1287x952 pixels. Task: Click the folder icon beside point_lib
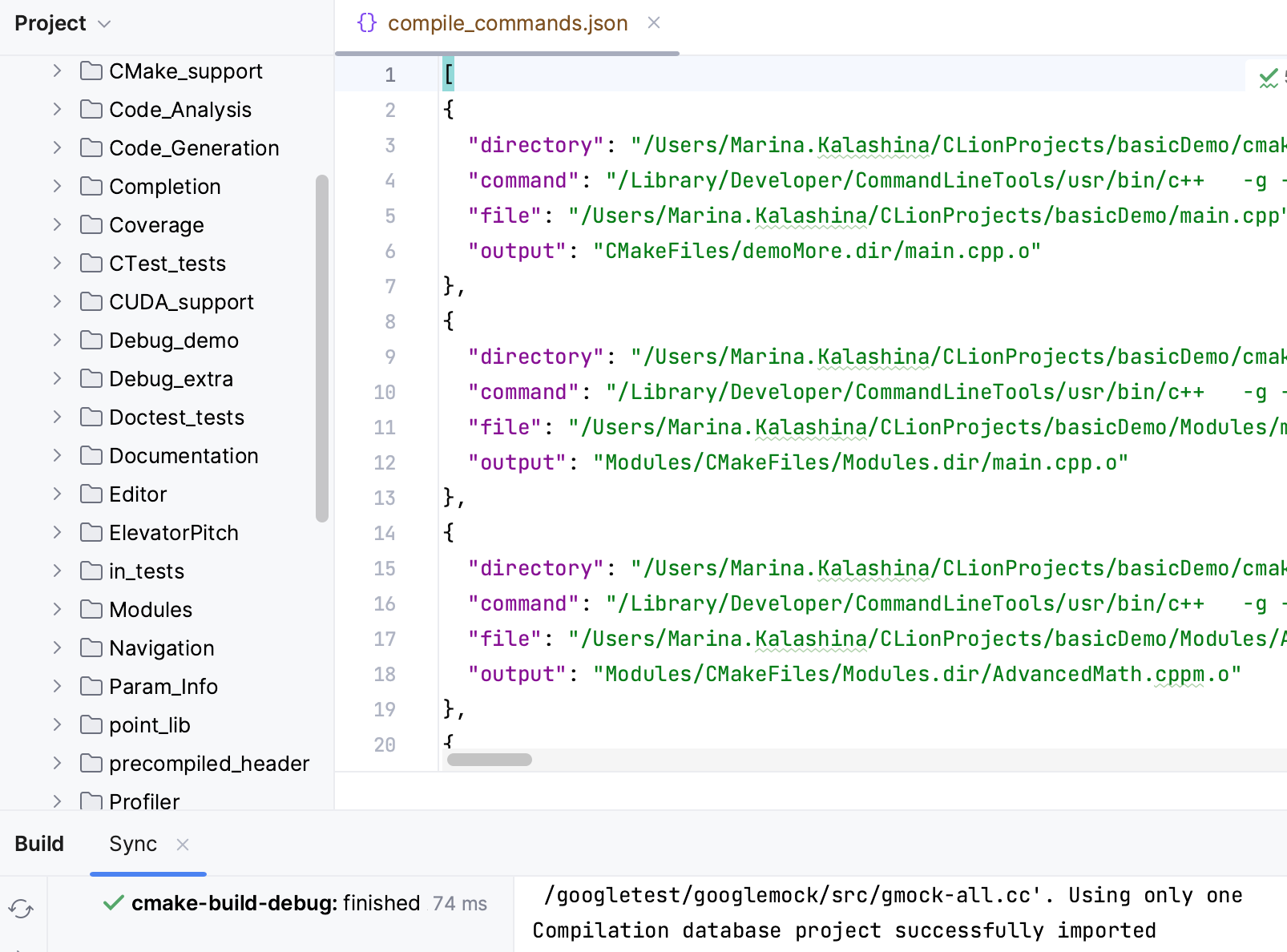(x=90, y=724)
